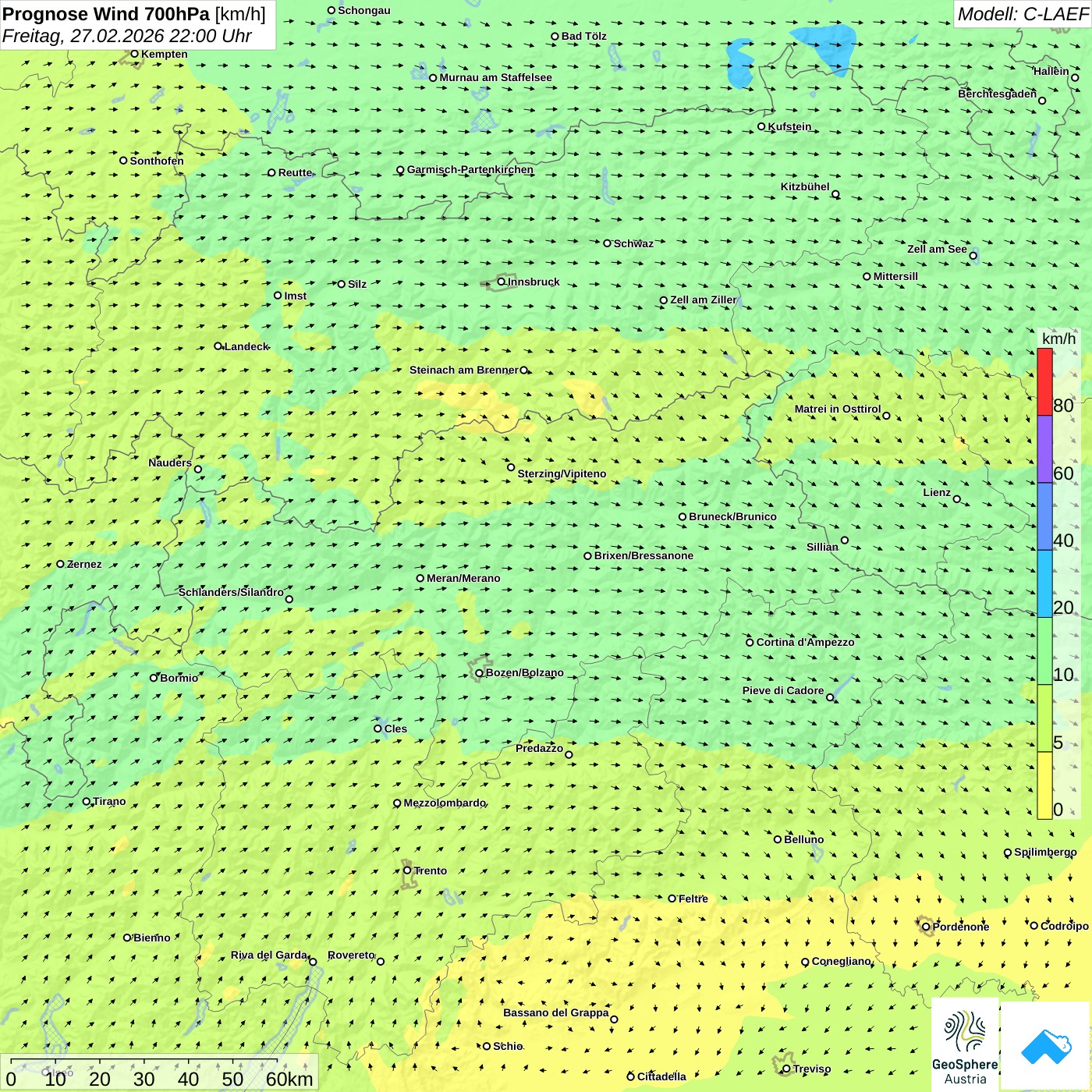Screen dimensions: 1092x1092
Task: Click the Zernez label
Action: pos(84,564)
